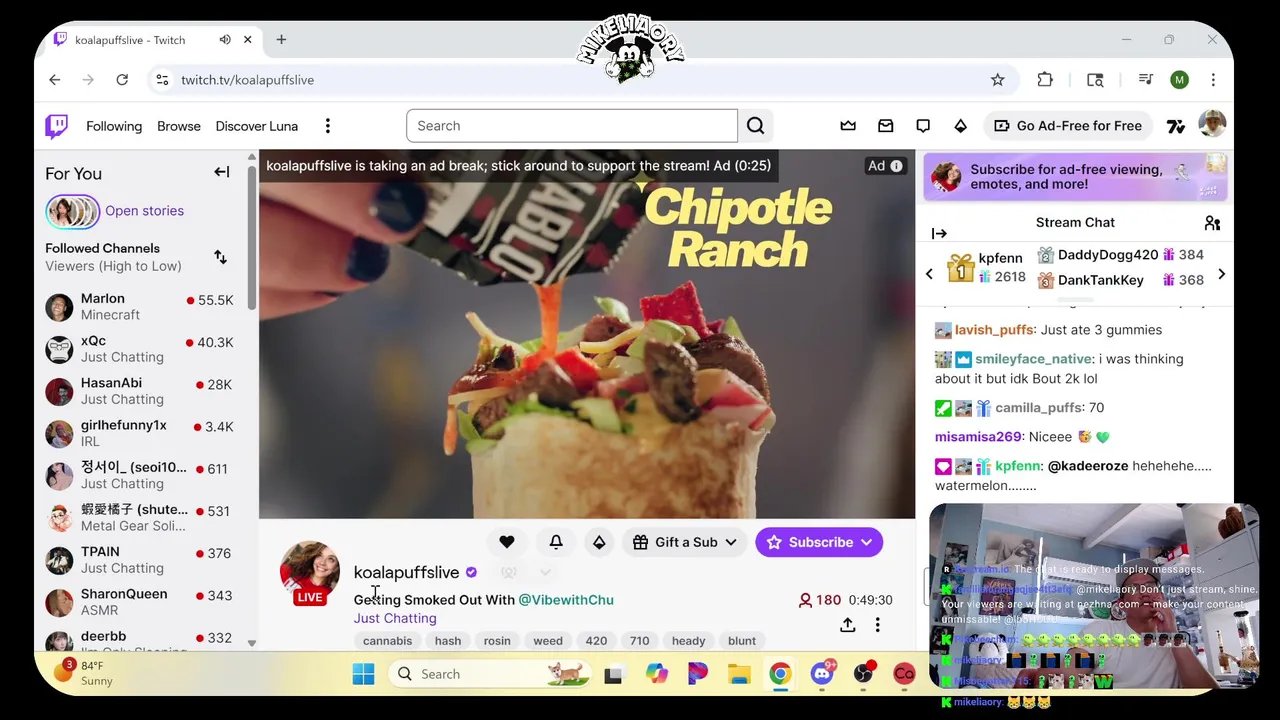Go back in browser
The image size is (1280, 720).
point(55,80)
